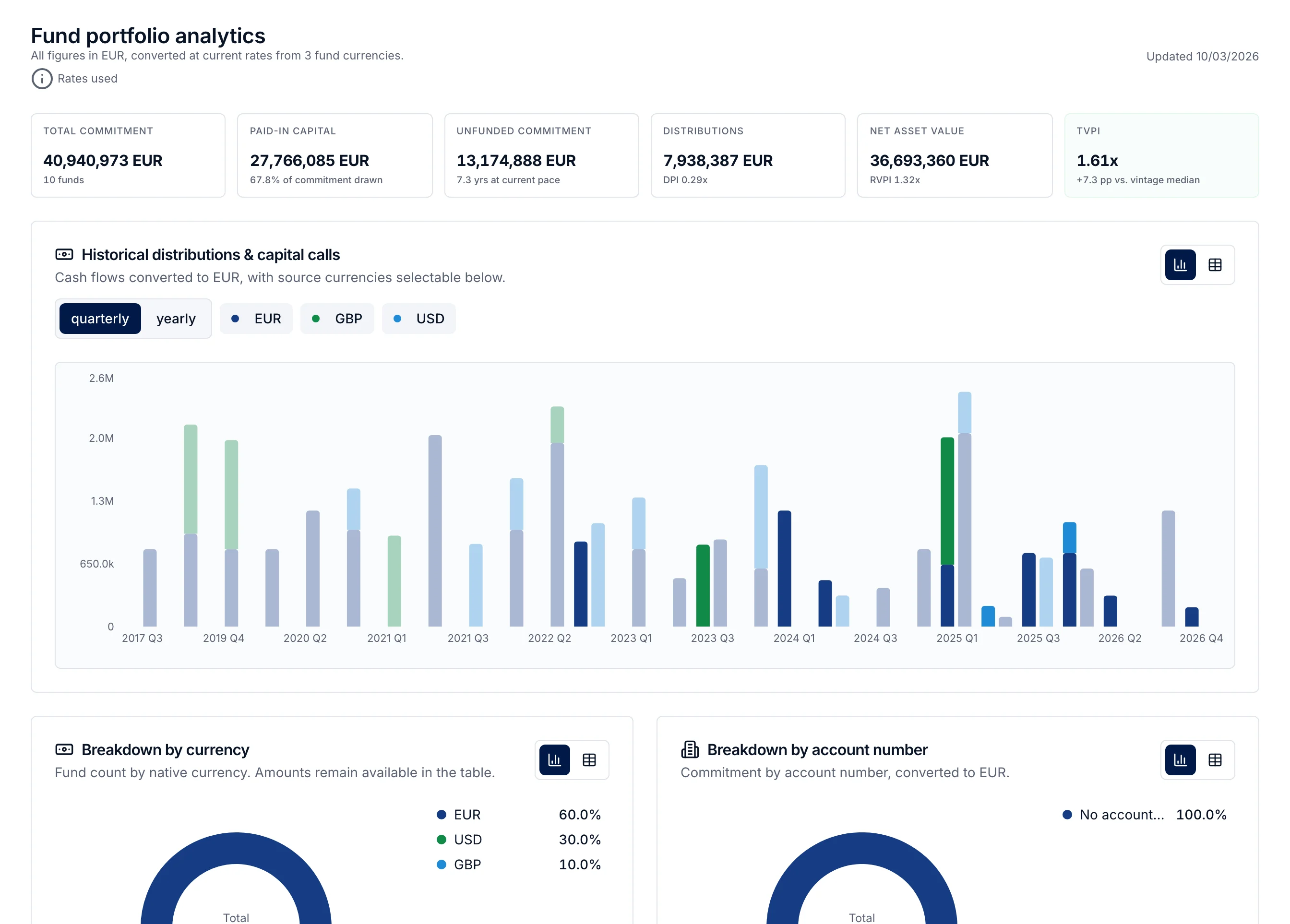Image resolution: width=1290 pixels, height=924 pixels.
Task: Click the bar above 2017 Q3 label
Action: pos(150,588)
